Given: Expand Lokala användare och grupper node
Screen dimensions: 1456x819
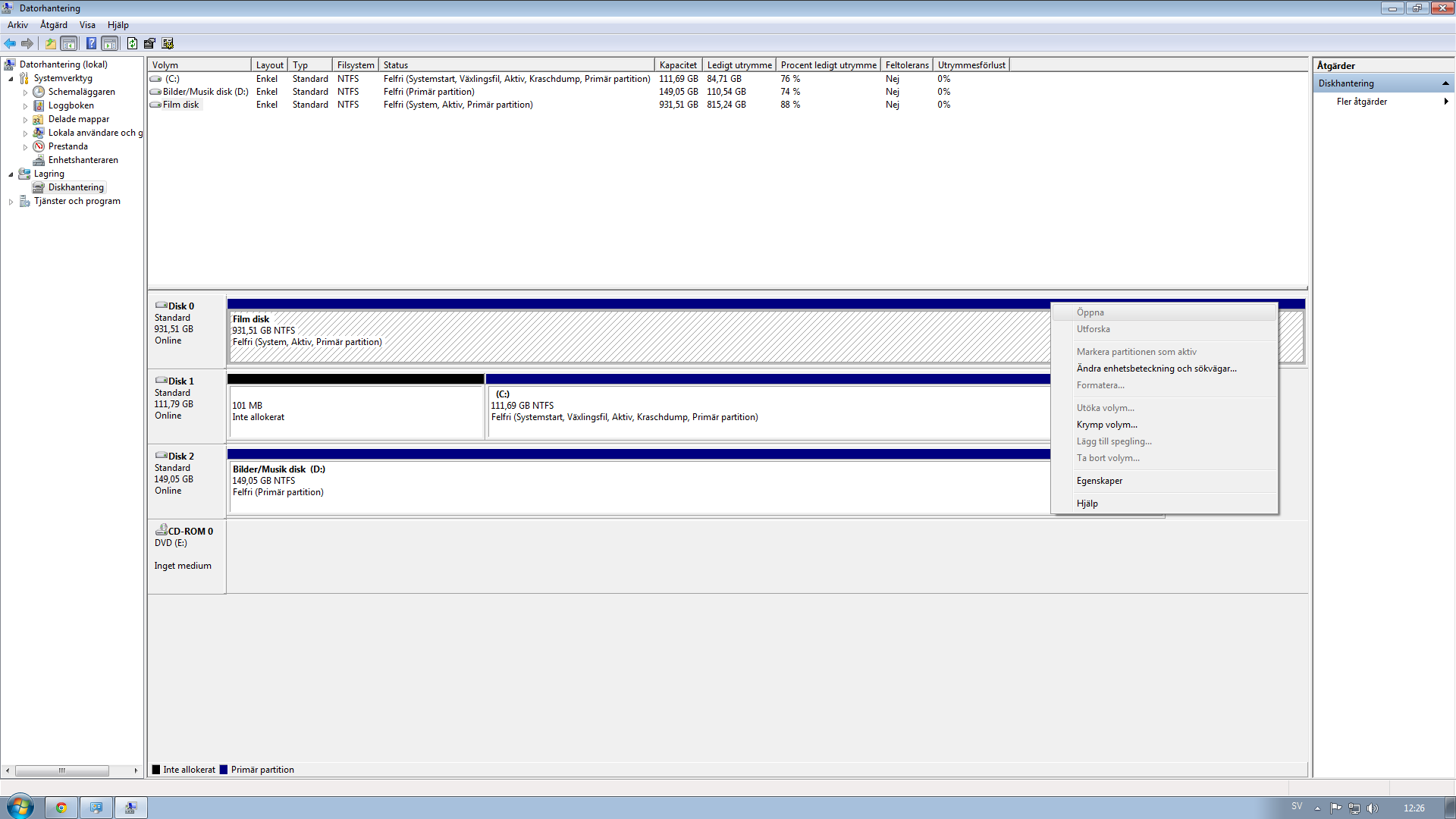Looking at the screenshot, I should (25, 133).
